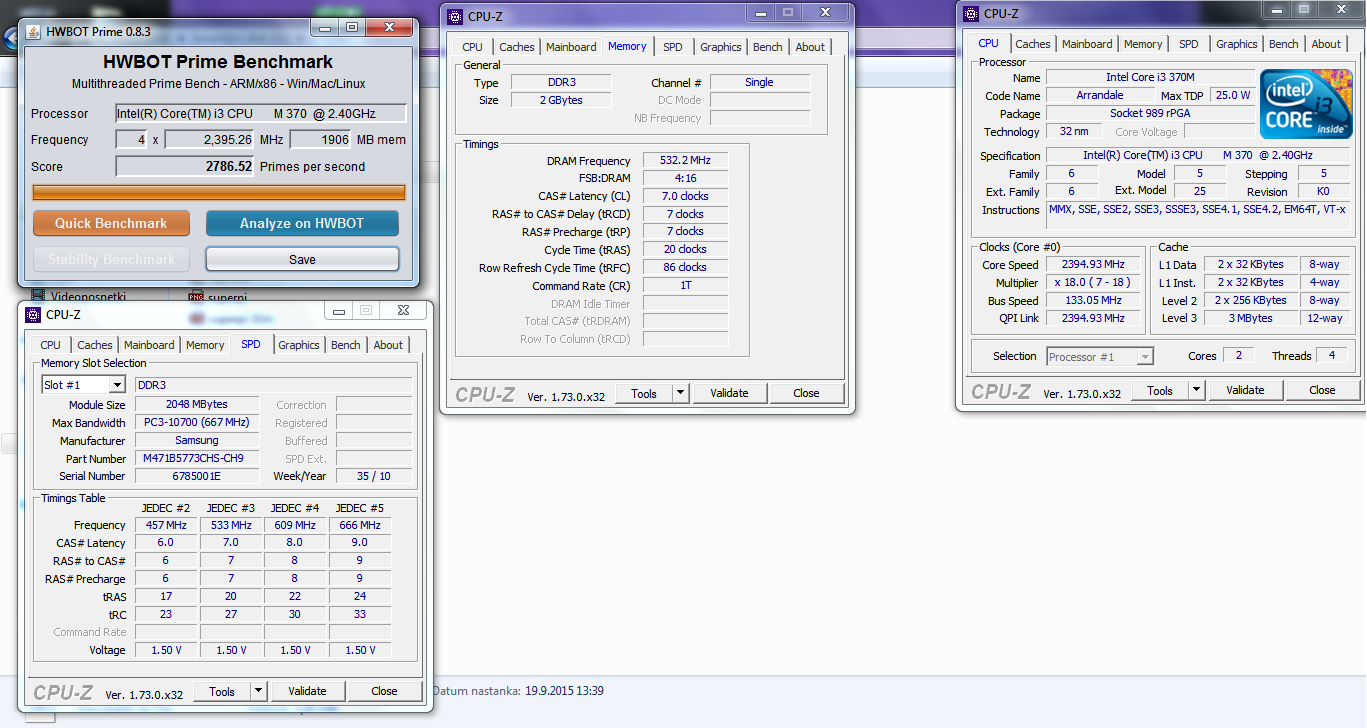
Task: Click Validate in the CPU-Z SPD window
Action: [x=307, y=691]
